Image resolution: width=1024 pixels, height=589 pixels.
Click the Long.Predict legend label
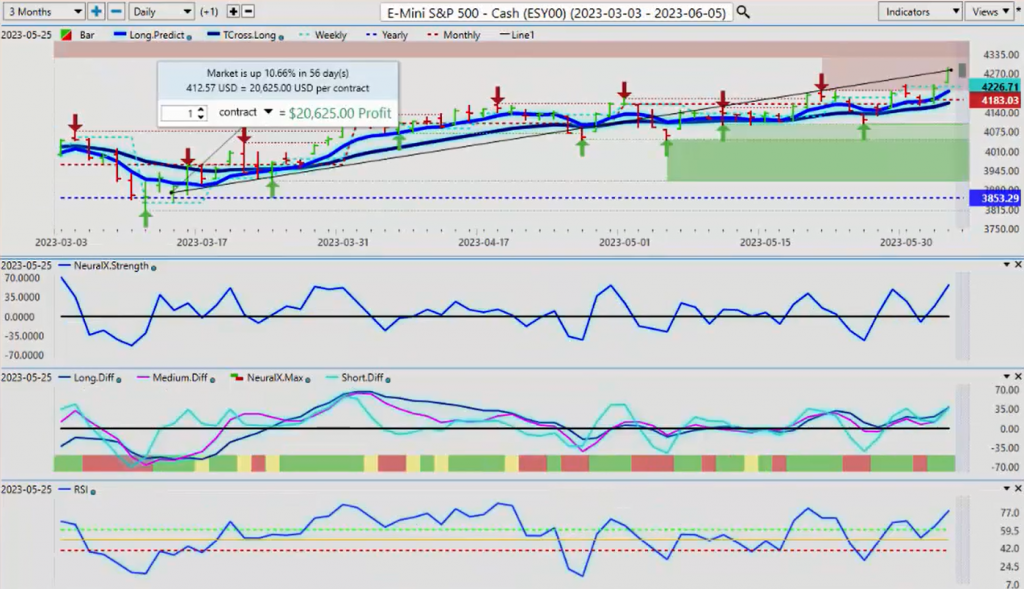(x=157, y=35)
